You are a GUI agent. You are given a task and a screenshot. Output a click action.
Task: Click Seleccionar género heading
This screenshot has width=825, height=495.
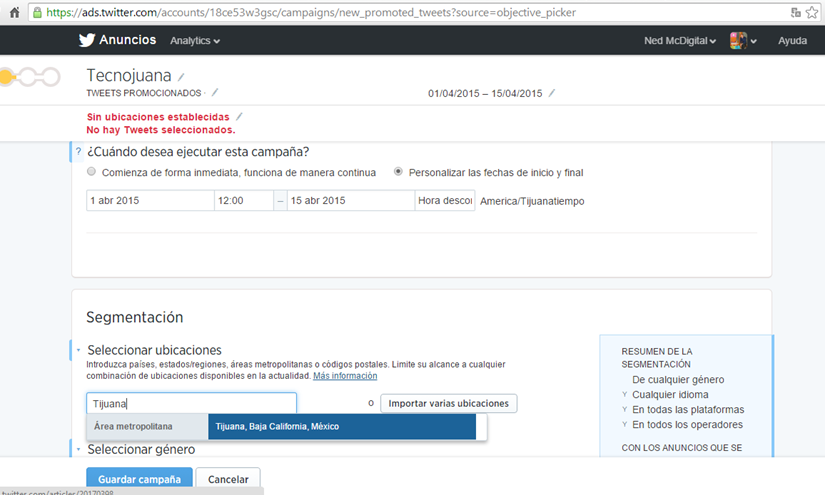(x=141, y=449)
